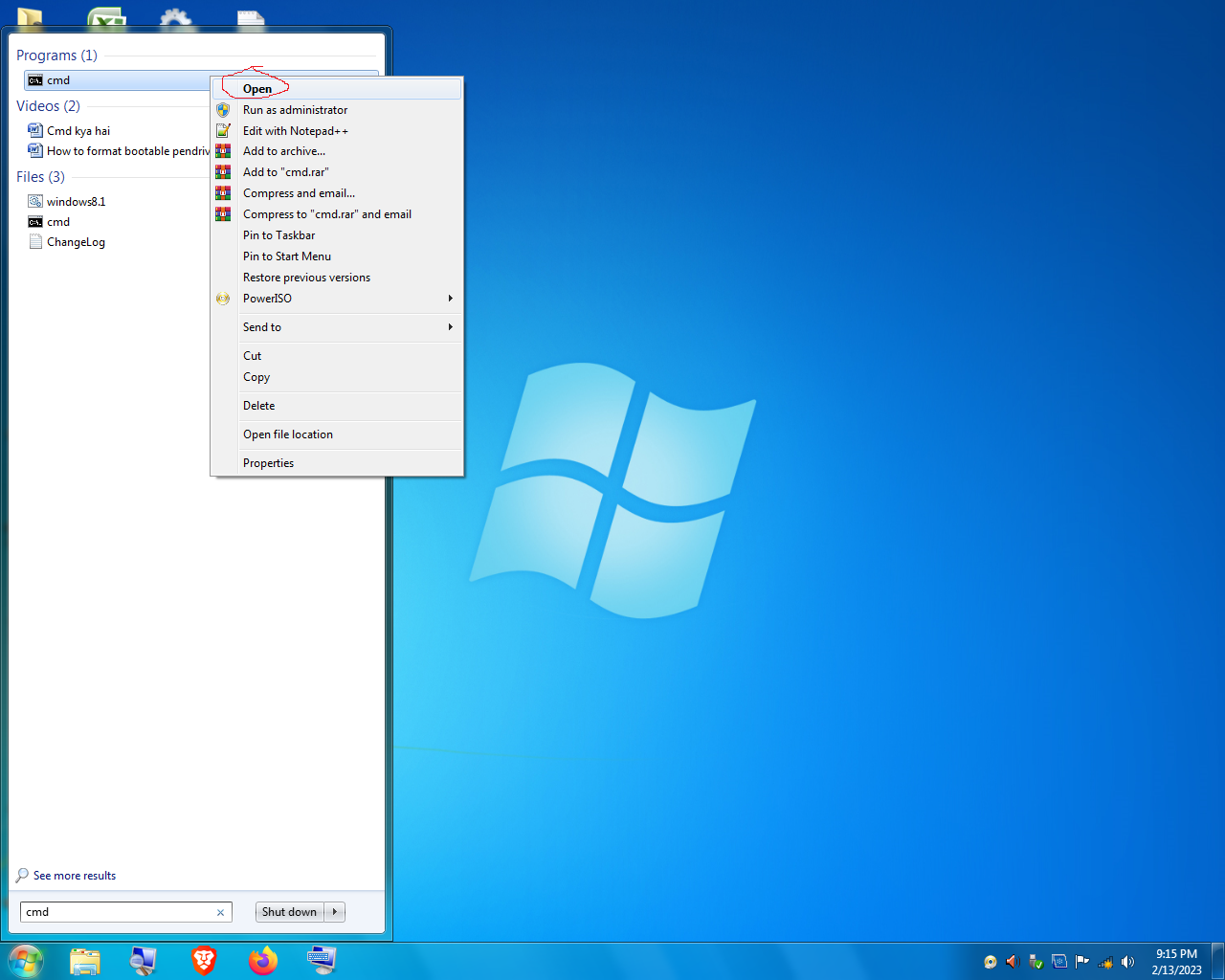Click the Shut down button
The width and height of the screenshot is (1225, 980).
coord(290,912)
